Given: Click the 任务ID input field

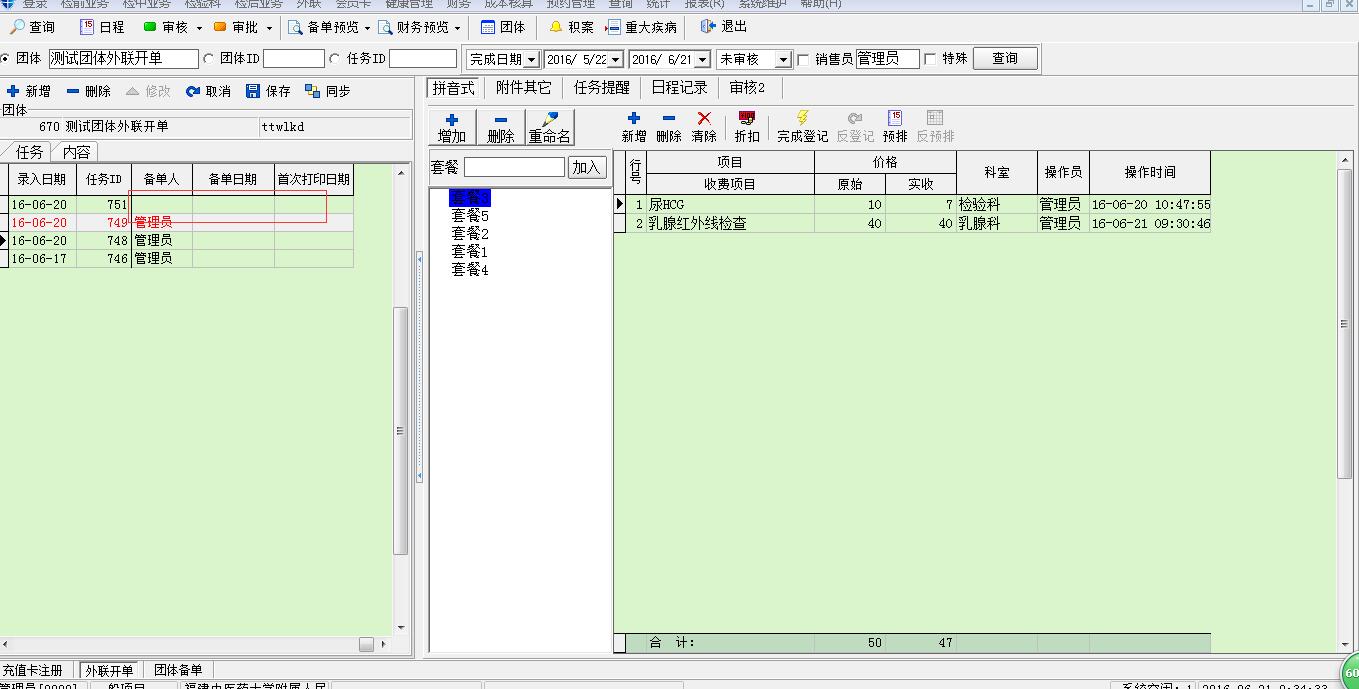Looking at the screenshot, I should click(423, 59).
